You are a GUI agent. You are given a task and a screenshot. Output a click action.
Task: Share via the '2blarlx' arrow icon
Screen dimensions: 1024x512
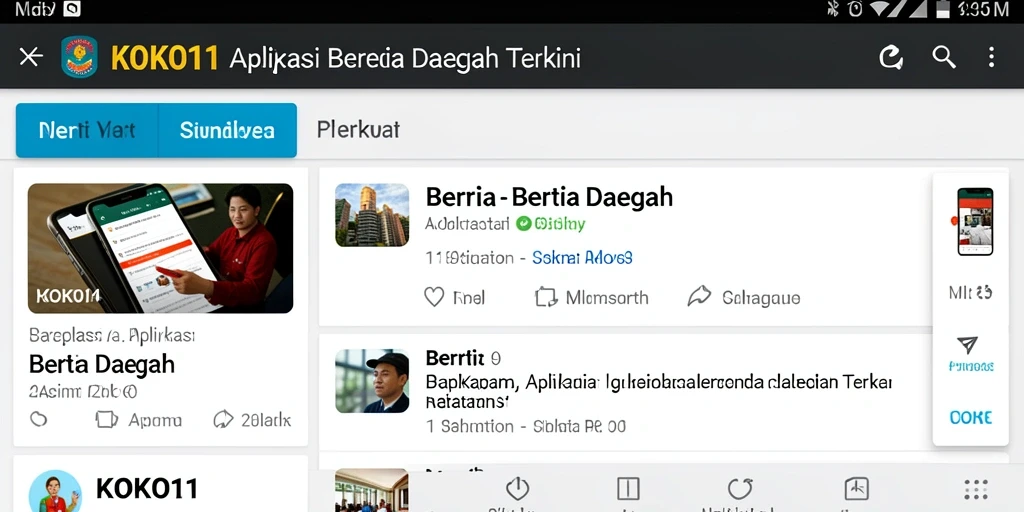tap(223, 419)
